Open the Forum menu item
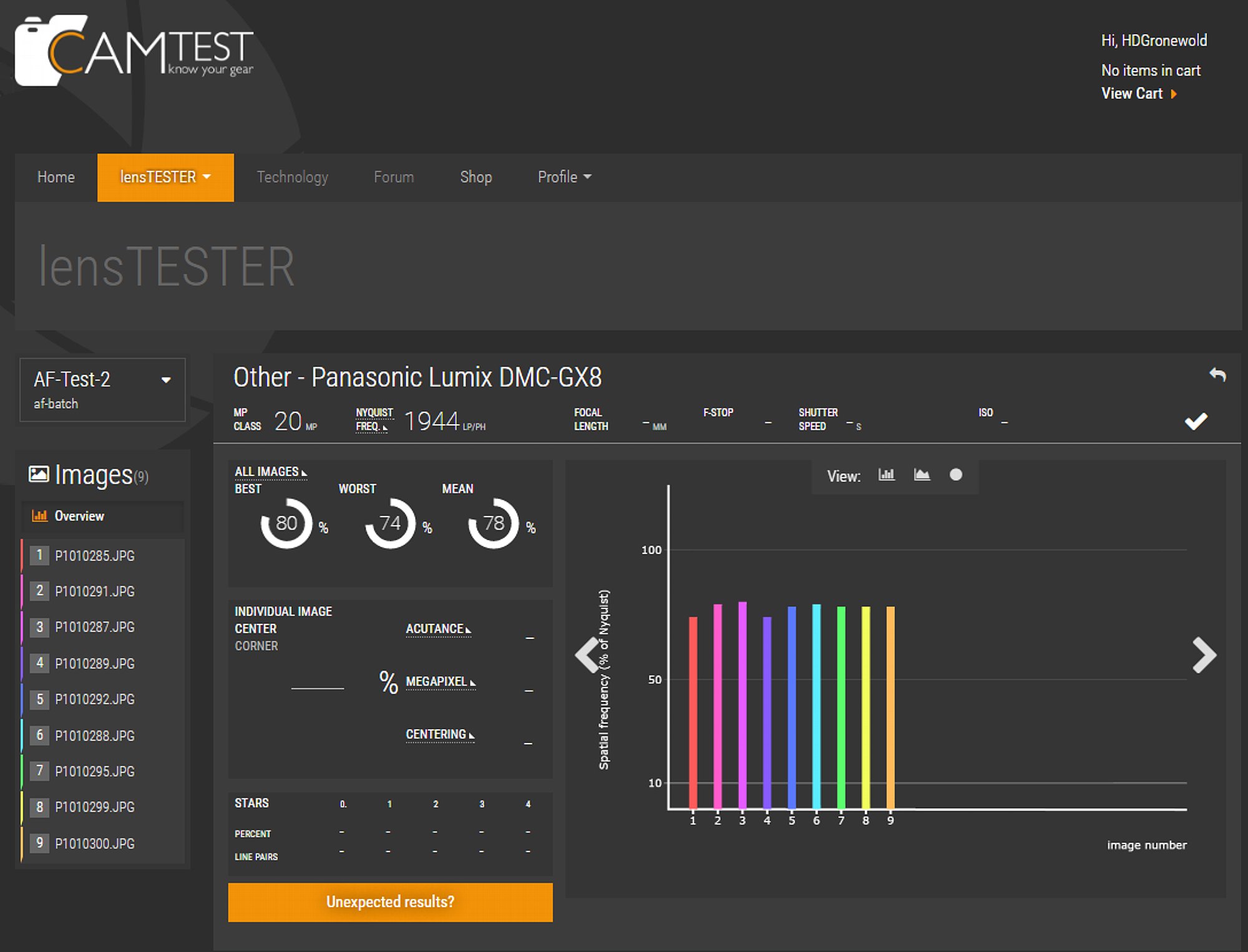 [x=394, y=178]
